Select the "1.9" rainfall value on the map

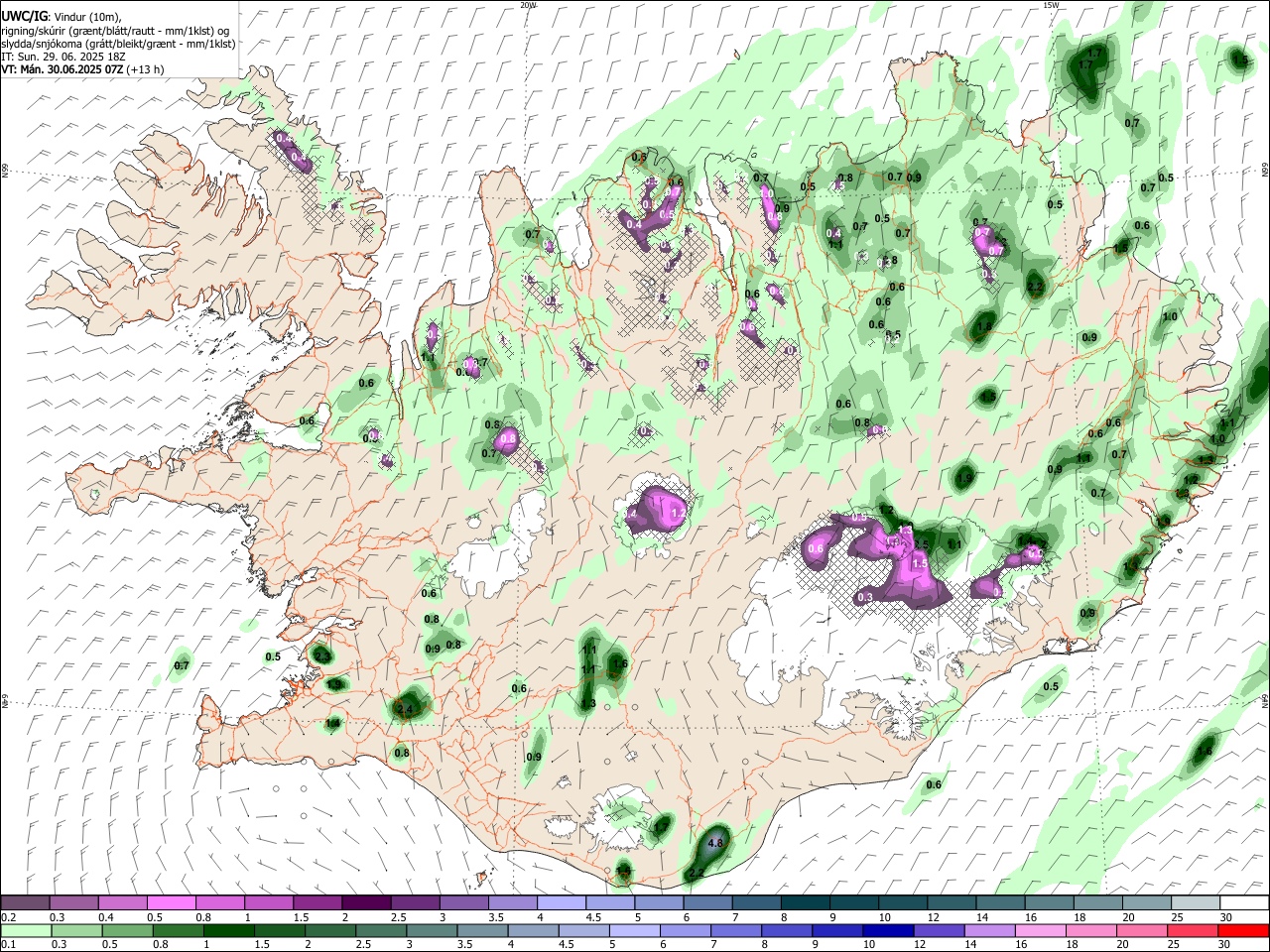tap(964, 478)
